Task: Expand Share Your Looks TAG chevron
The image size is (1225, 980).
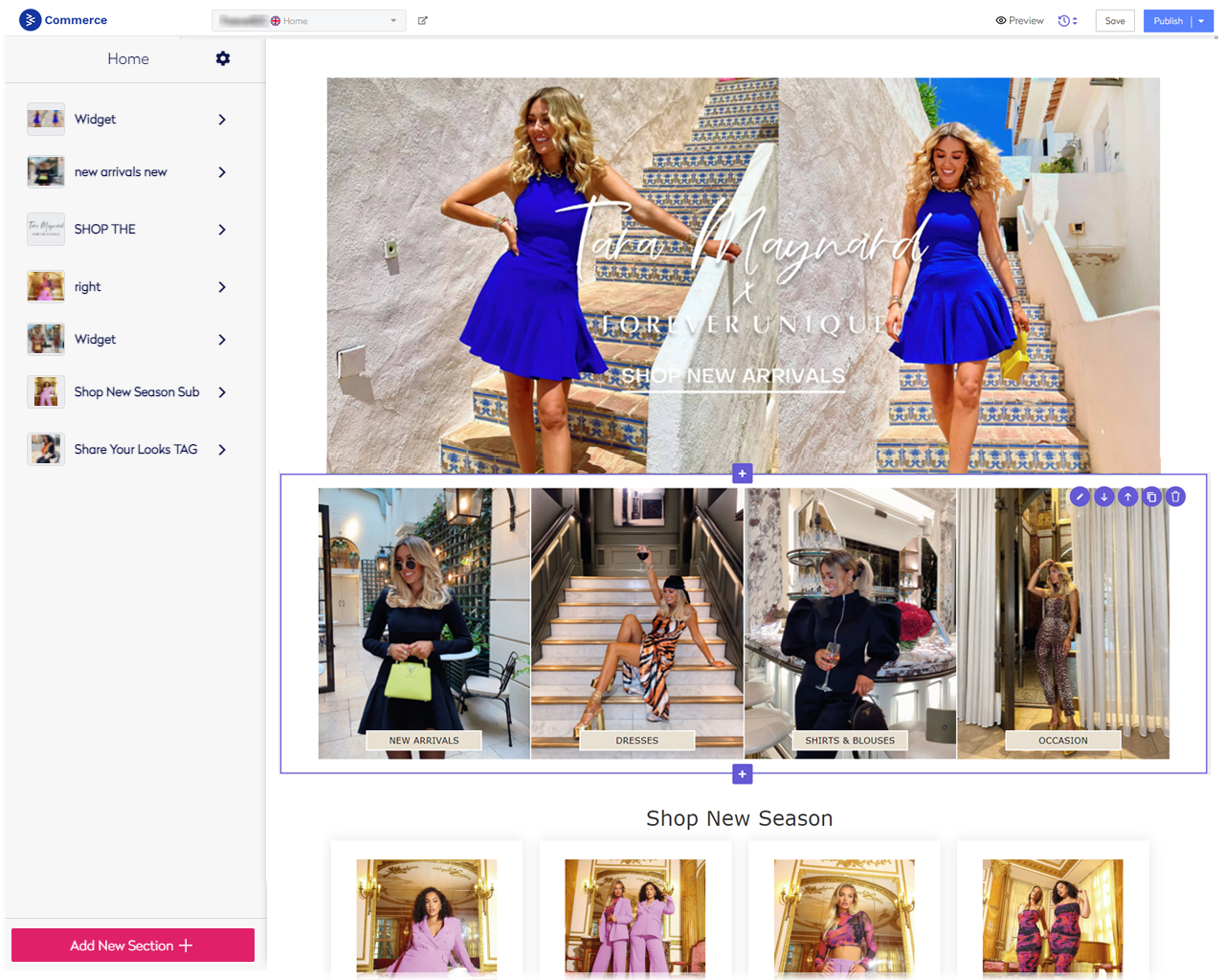Action: [222, 450]
